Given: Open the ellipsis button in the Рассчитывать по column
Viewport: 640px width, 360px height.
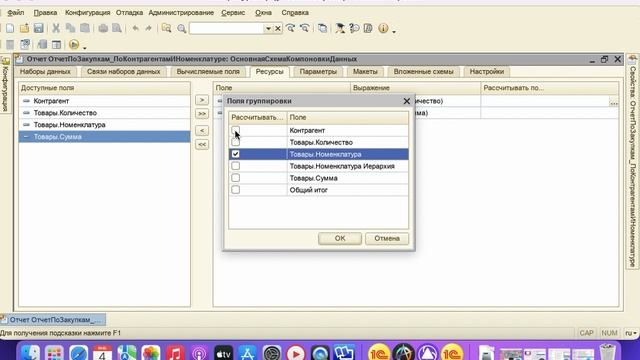Looking at the screenshot, I should (613, 102).
